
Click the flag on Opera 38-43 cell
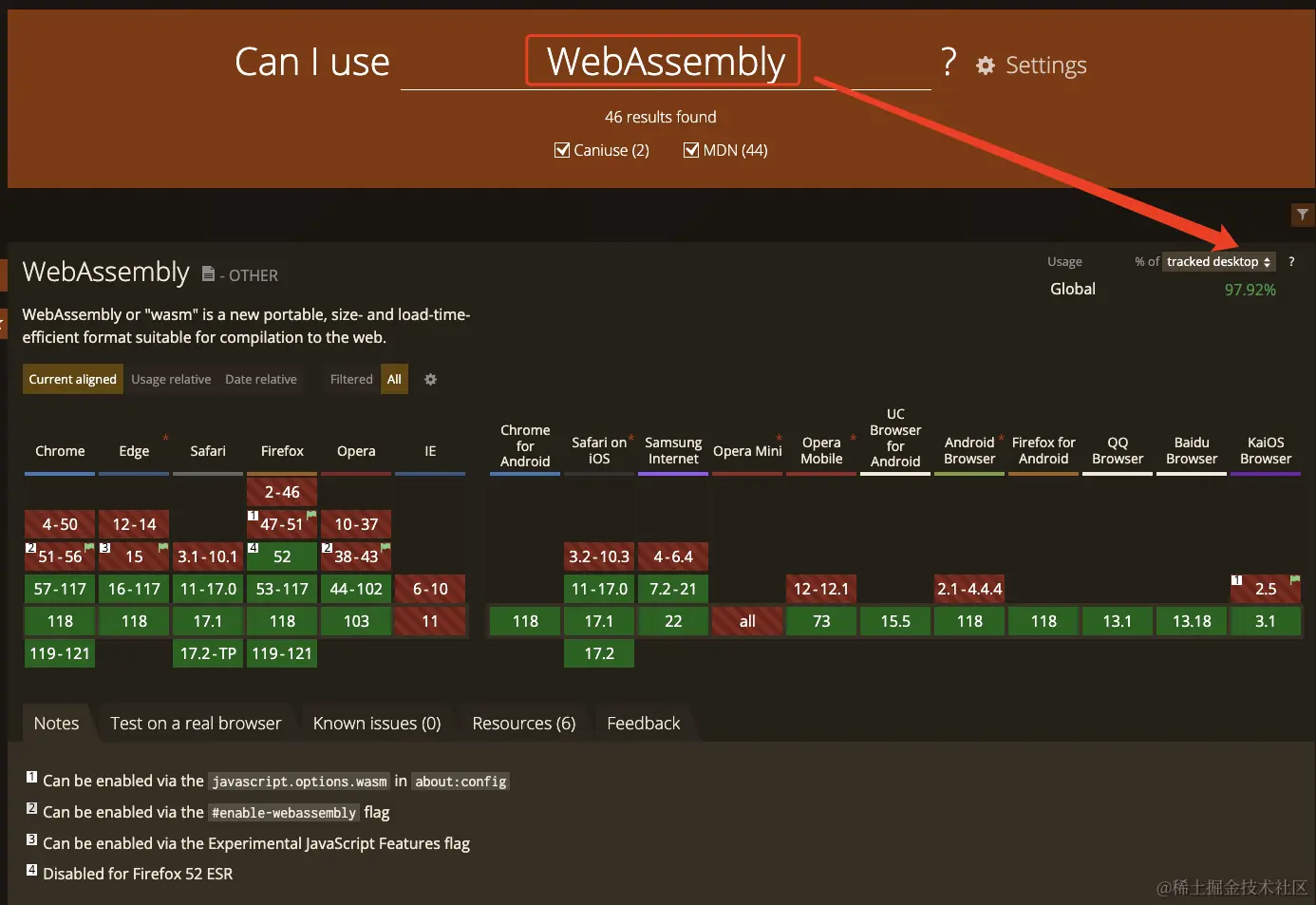[x=385, y=547]
